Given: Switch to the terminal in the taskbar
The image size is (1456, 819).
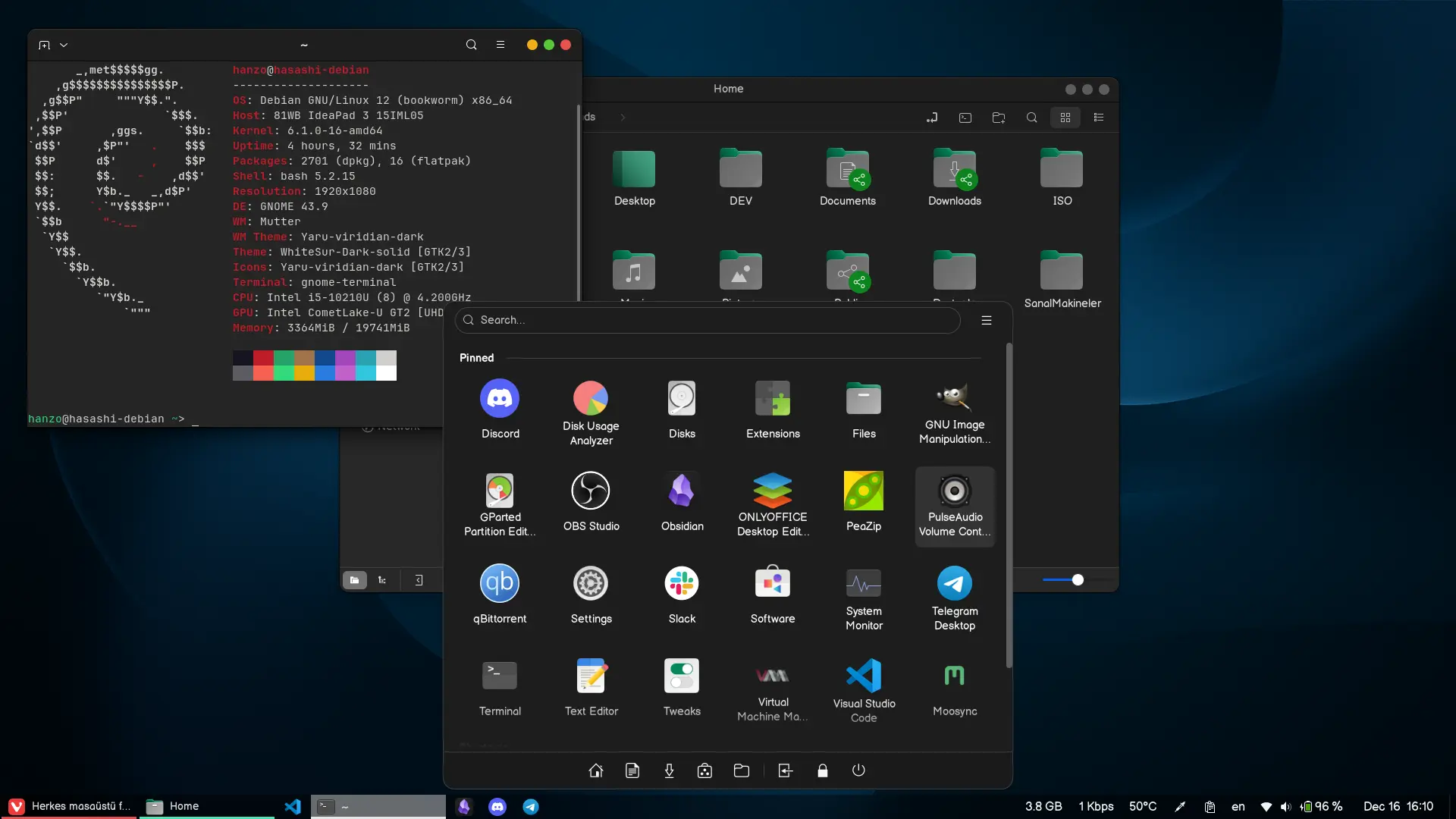Looking at the screenshot, I should (x=378, y=806).
